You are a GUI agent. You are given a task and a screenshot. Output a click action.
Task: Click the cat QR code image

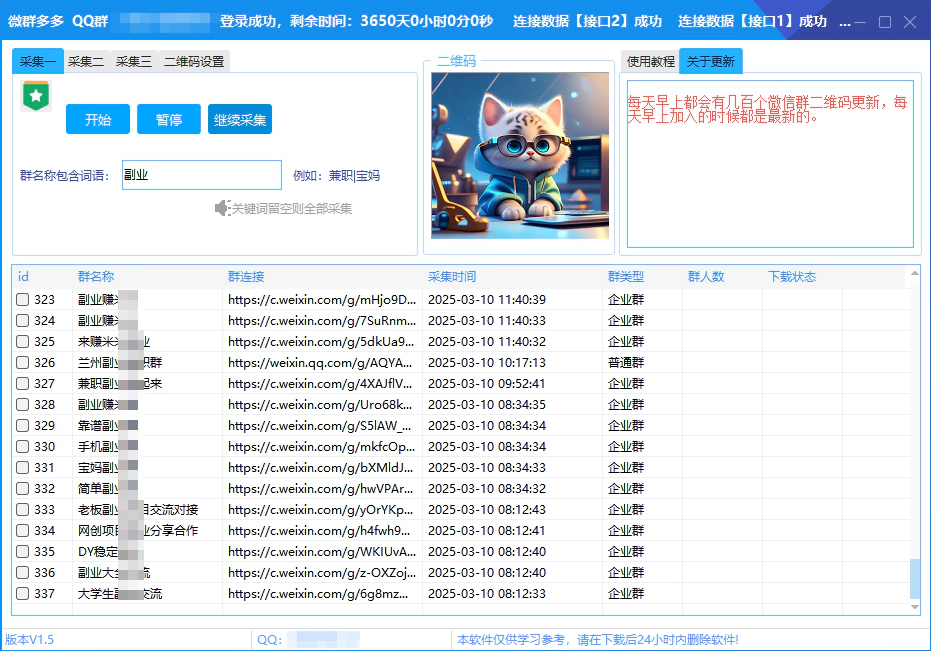(520, 155)
